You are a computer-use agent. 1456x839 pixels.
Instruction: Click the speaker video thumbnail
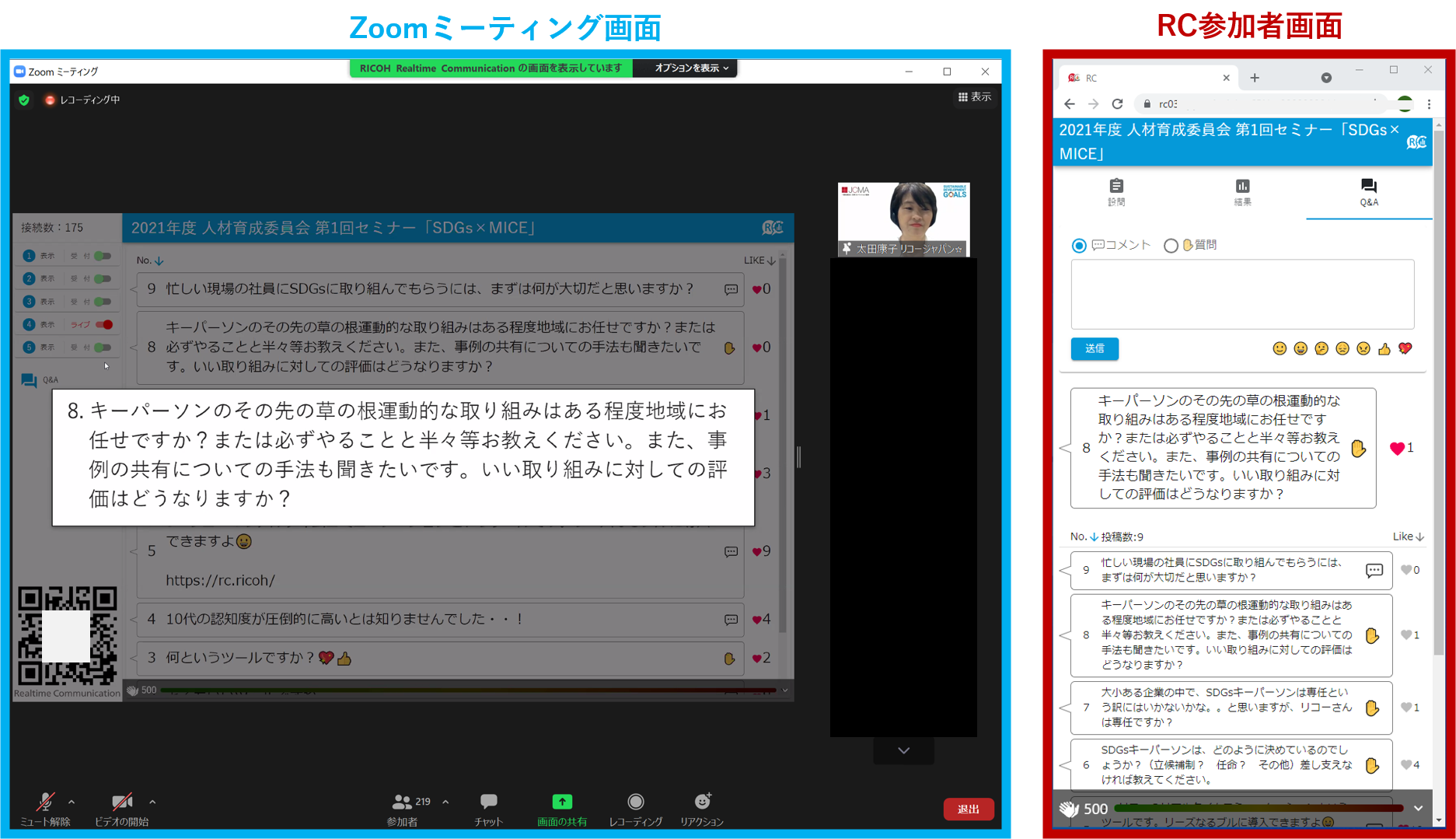click(903, 219)
